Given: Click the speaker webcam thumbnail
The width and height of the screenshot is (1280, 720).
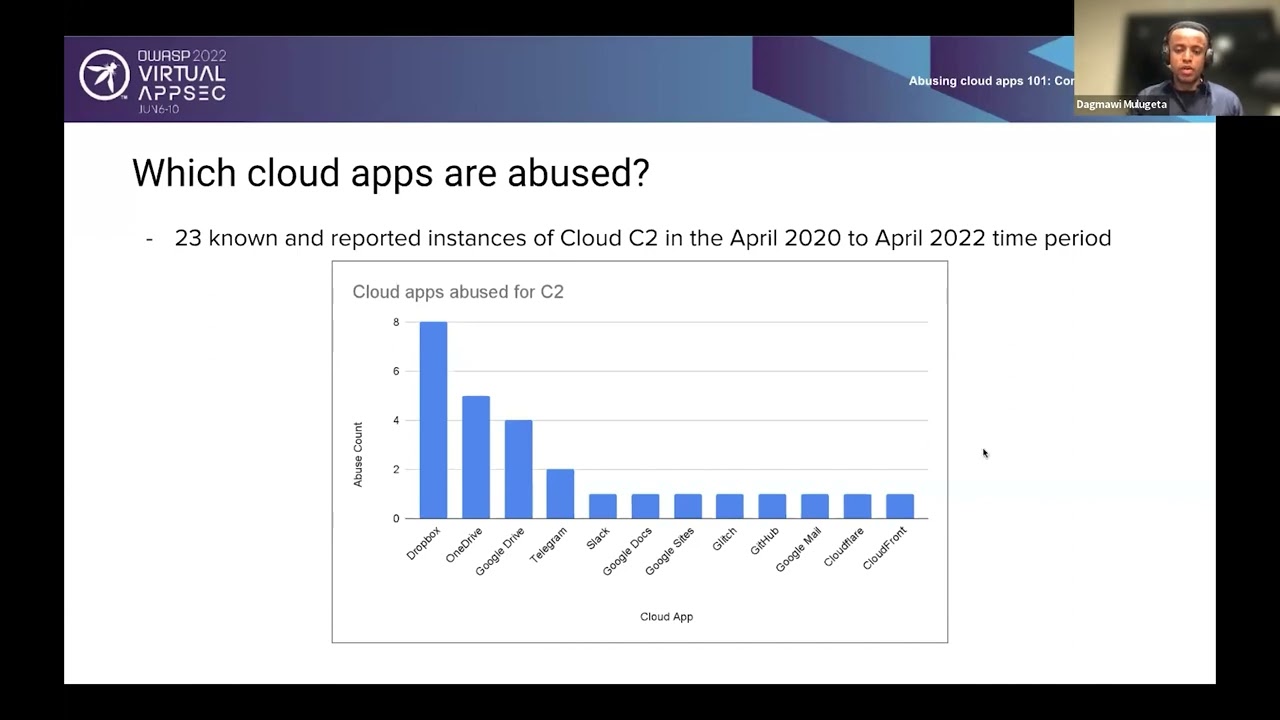Looking at the screenshot, I should coord(1177,58).
